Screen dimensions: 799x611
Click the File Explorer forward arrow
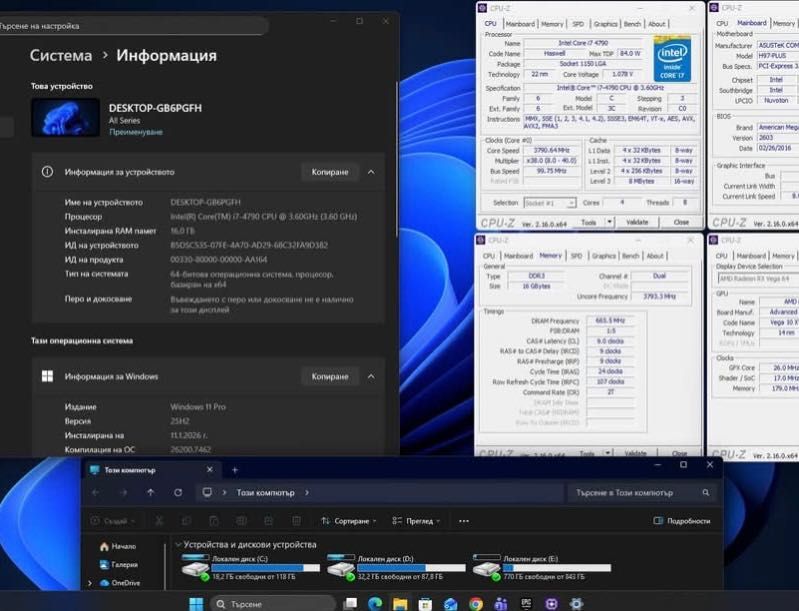pos(123,493)
